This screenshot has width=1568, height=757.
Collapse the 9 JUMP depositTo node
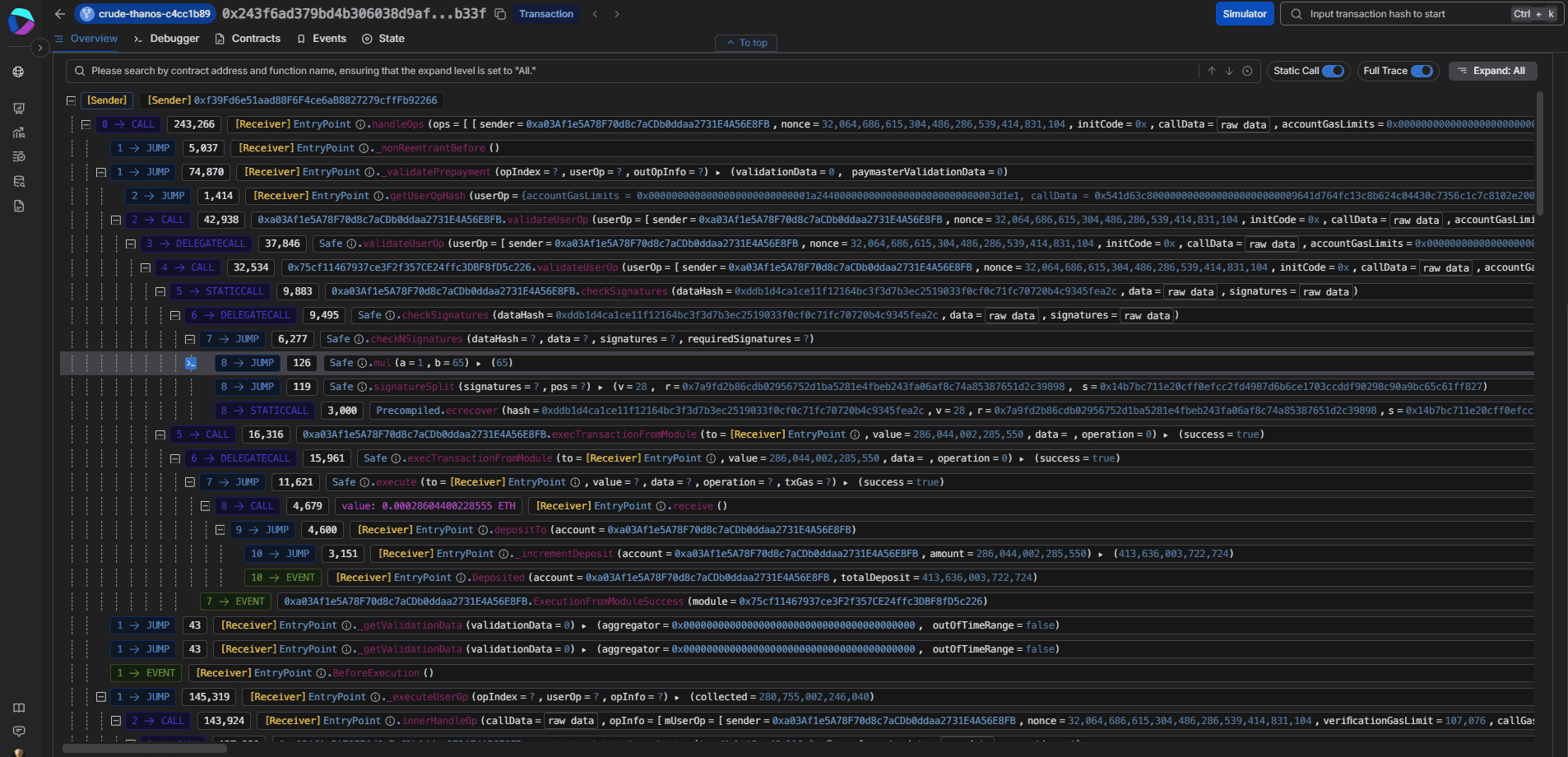[x=220, y=530]
